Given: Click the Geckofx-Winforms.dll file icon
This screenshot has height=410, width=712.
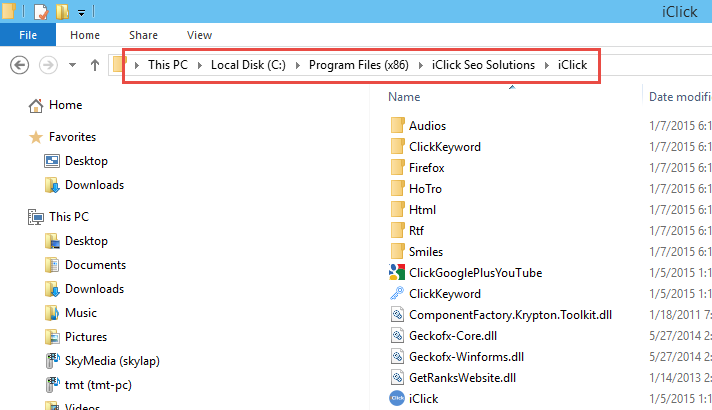Looking at the screenshot, I should tap(397, 356).
